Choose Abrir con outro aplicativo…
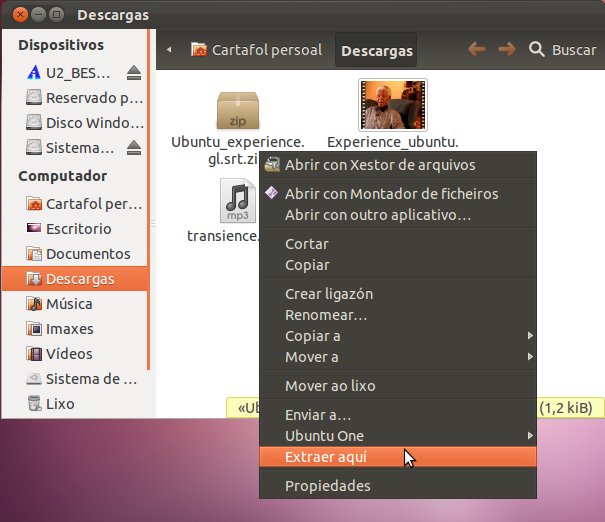605x522 pixels. pyautogui.click(x=398, y=215)
